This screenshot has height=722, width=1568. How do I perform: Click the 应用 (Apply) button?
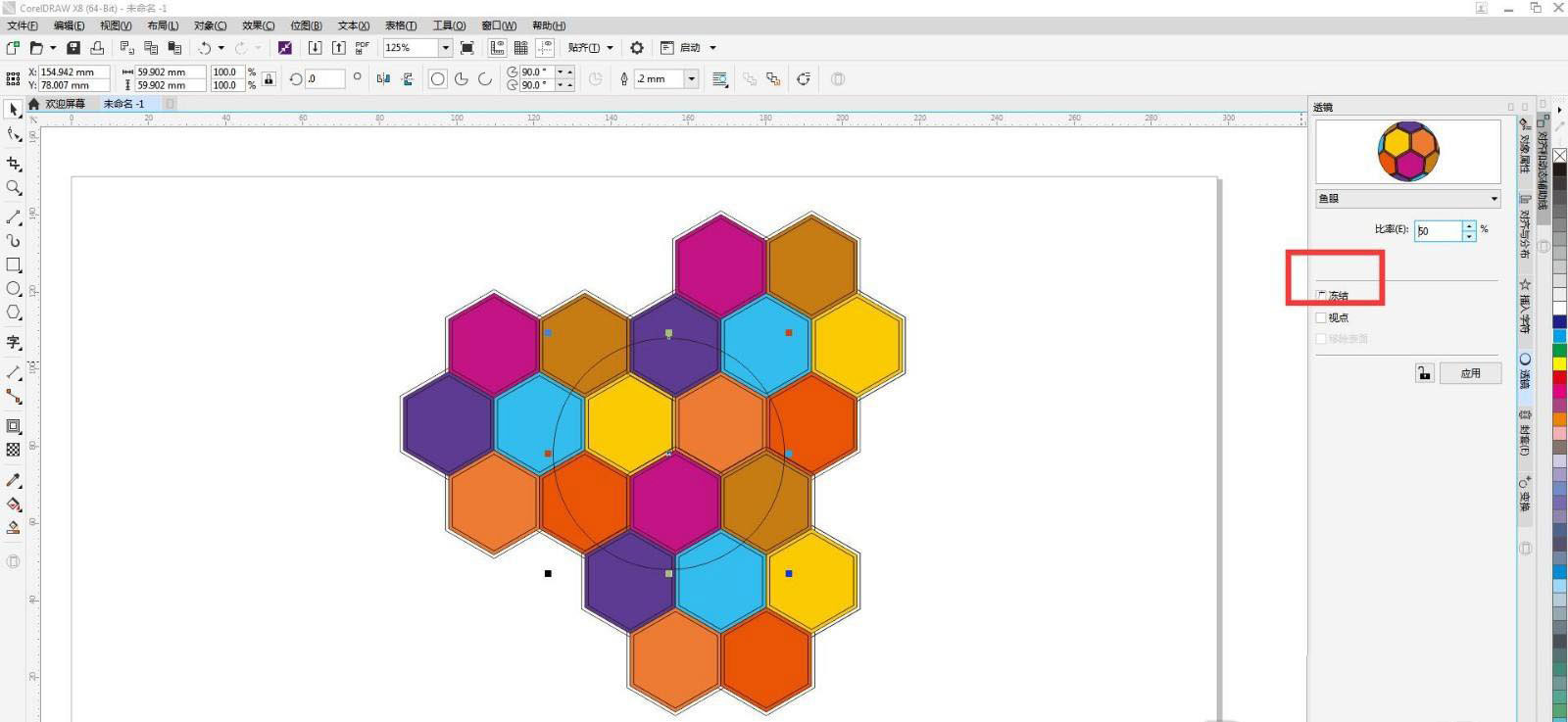(x=1470, y=373)
